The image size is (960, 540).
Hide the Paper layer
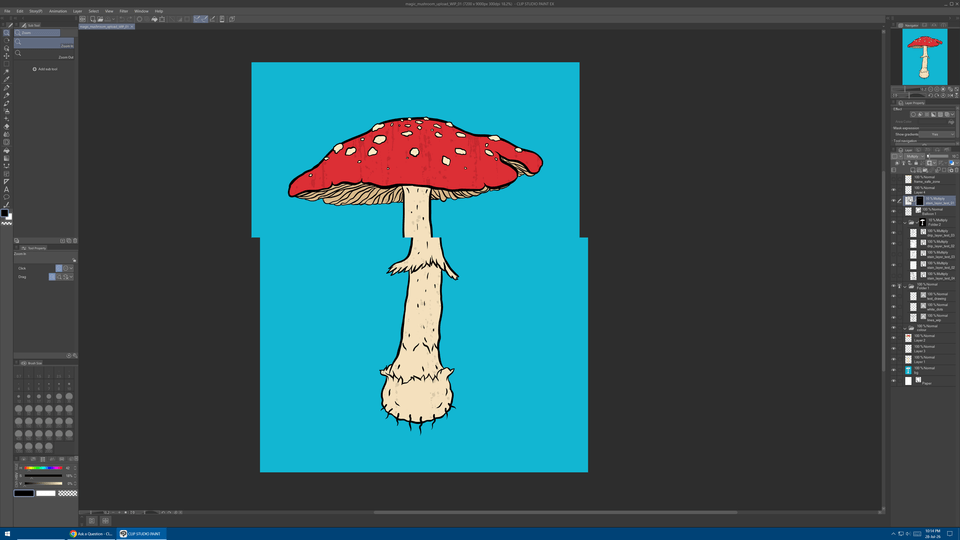pos(893,381)
